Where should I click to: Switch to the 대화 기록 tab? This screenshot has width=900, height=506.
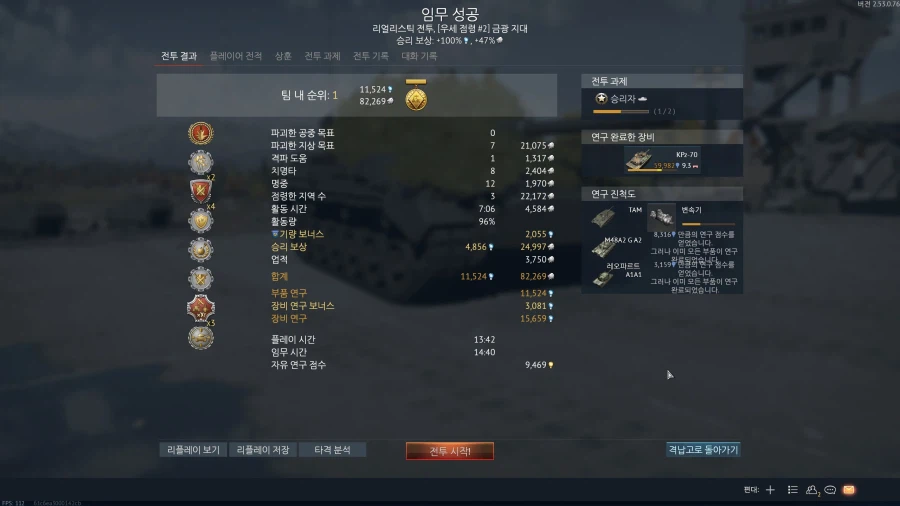tap(419, 56)
